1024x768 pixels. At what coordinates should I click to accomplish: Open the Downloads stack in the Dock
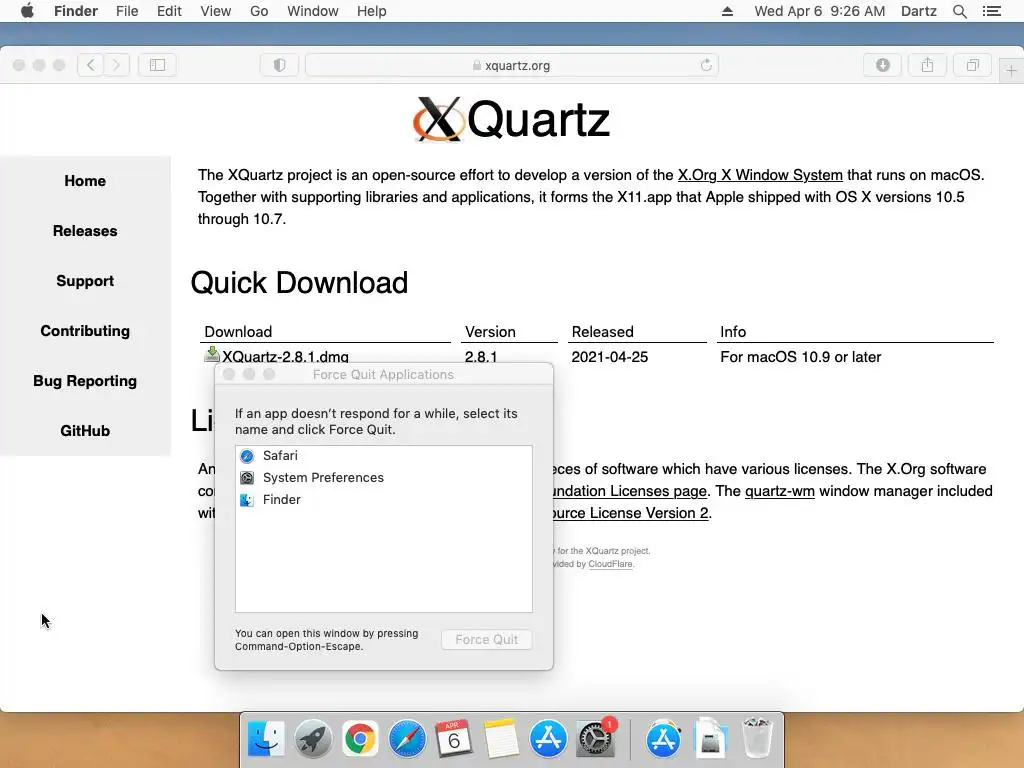click(x=711, y=739)
